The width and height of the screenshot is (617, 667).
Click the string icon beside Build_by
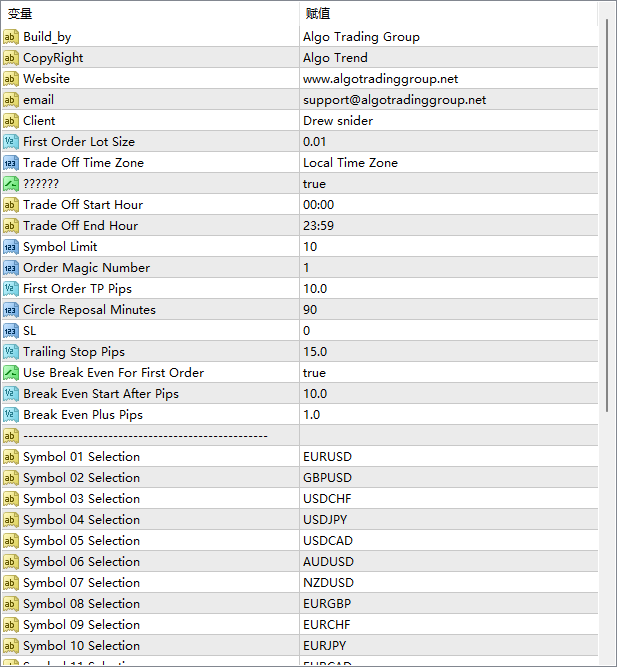(11, 37)
